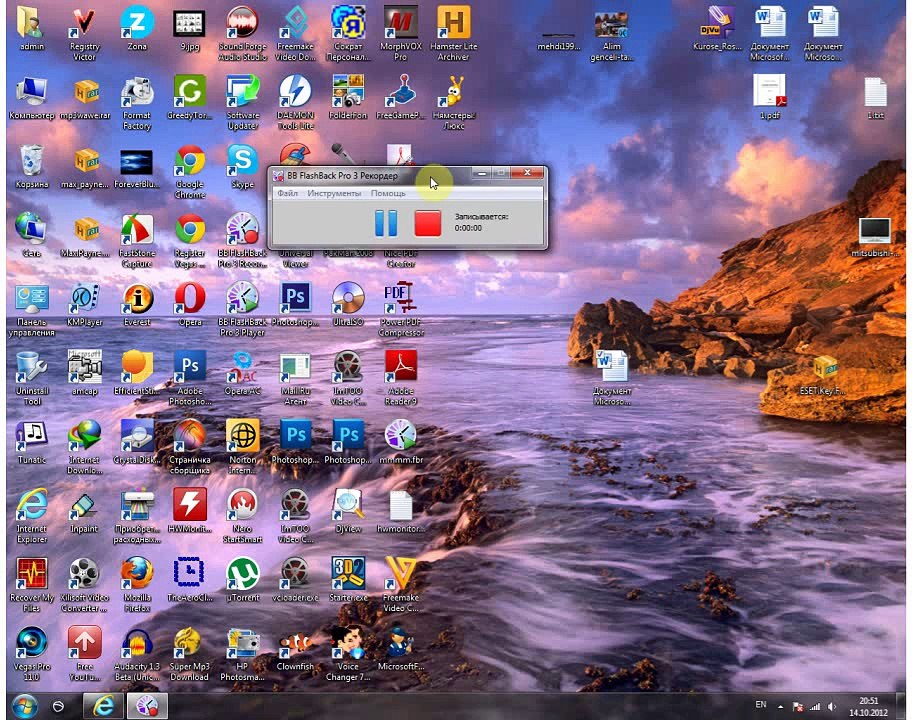Select the Everest desktop icon
Screen dimensions: 912x720
click(x=137, y=305)
